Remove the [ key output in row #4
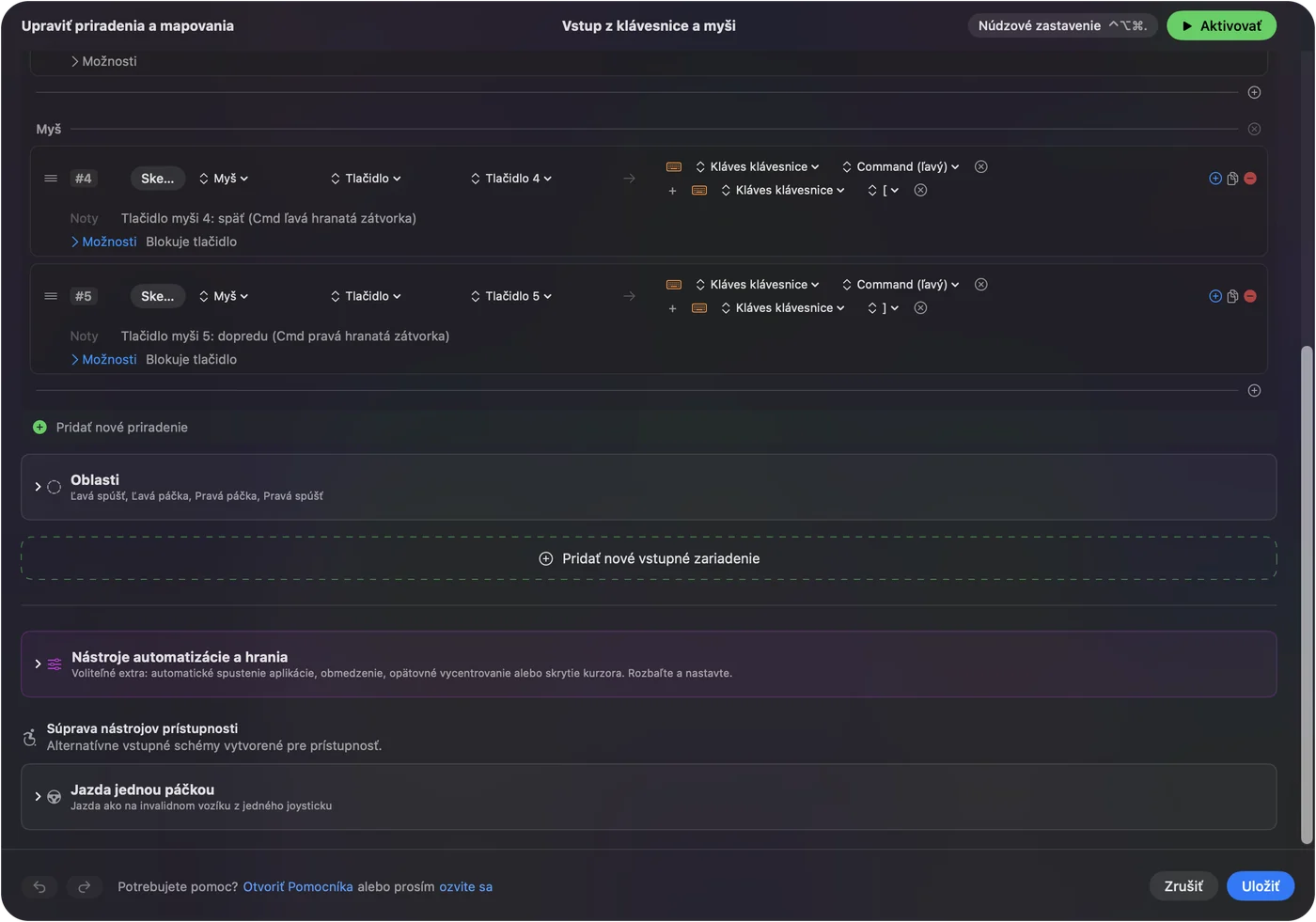The width and height of the screenshot is (1316, 922). coord(921,190)
